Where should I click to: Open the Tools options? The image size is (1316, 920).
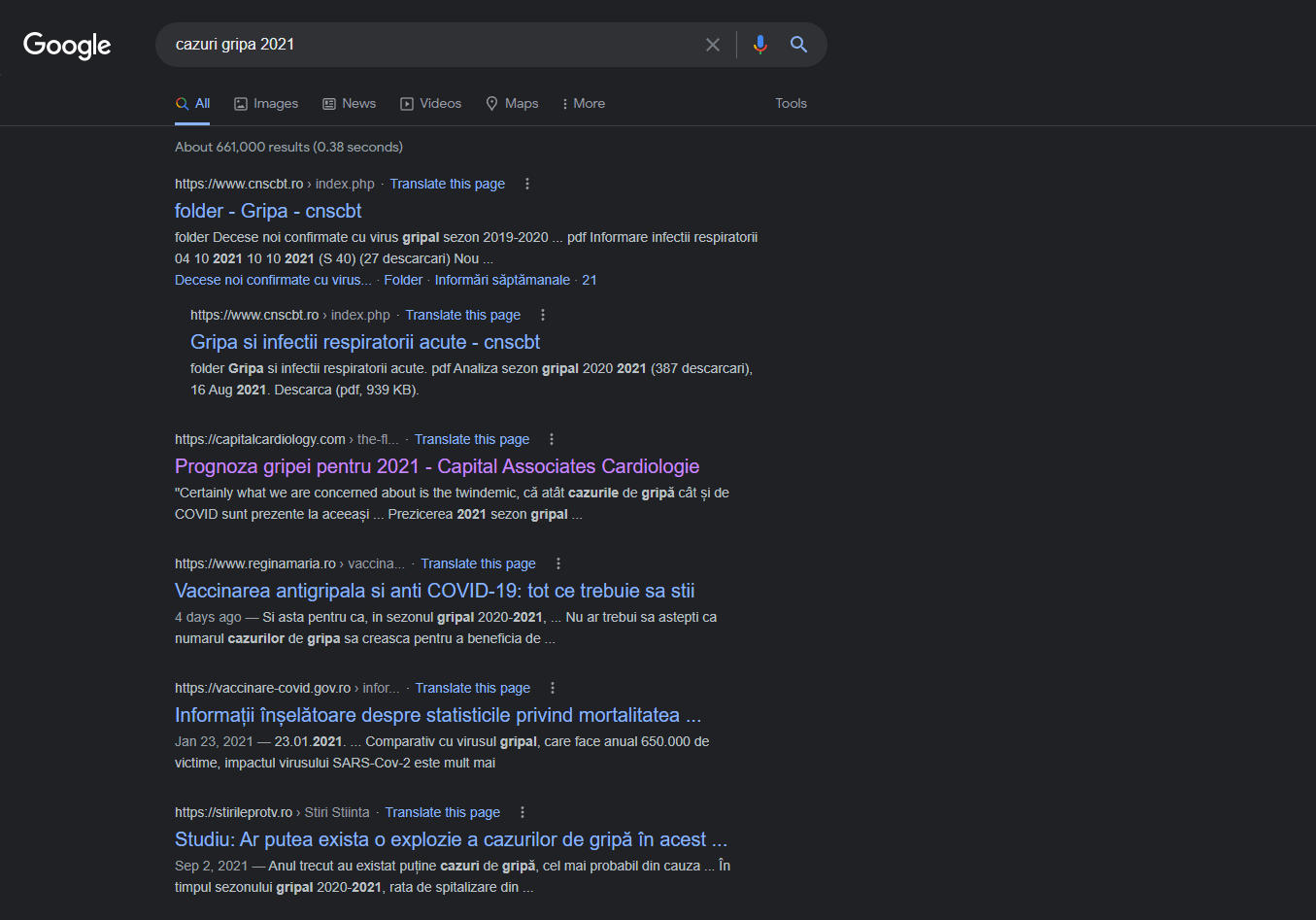pos(791,103)
